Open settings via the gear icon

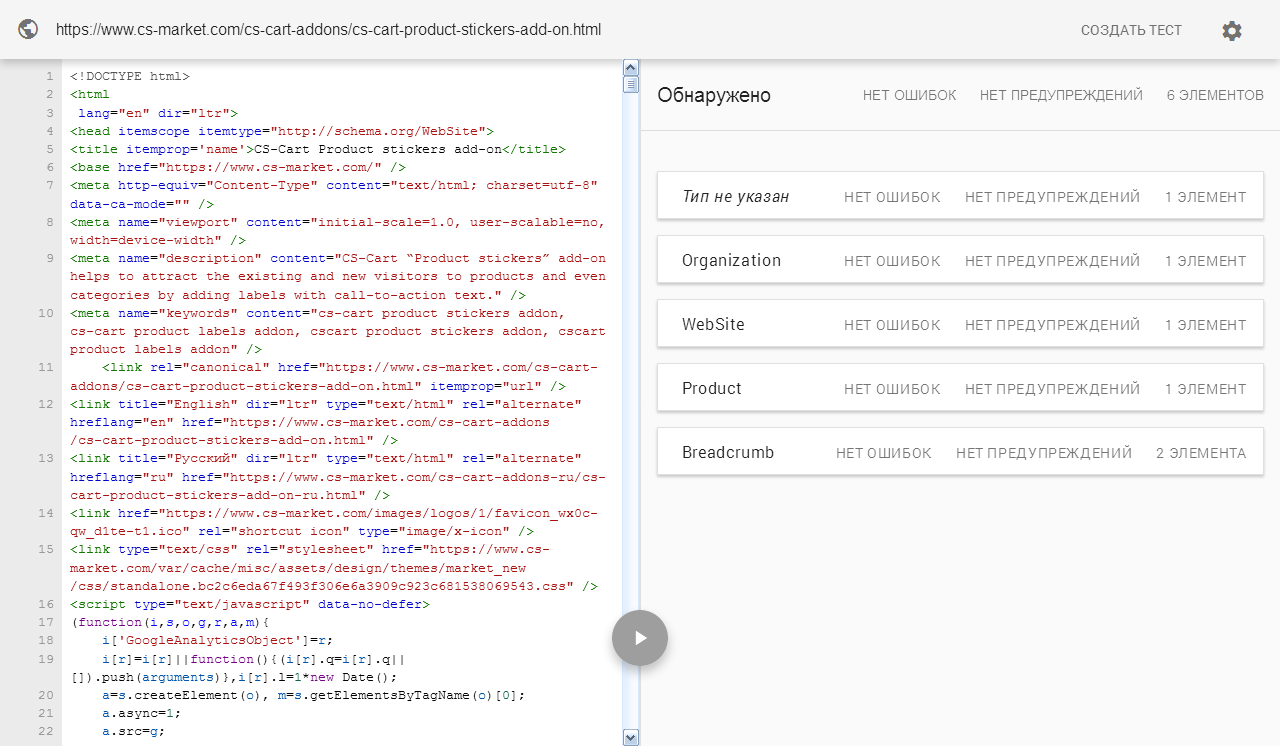pos(1232,31)
